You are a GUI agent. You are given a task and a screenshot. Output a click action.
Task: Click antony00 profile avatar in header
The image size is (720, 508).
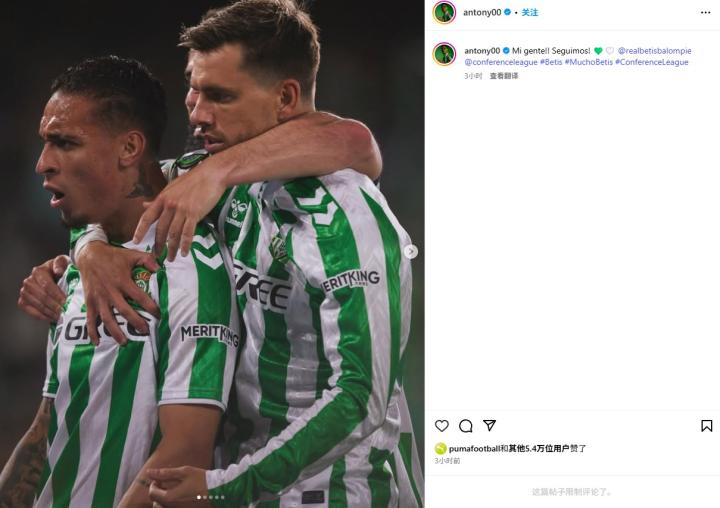[444, 12]
